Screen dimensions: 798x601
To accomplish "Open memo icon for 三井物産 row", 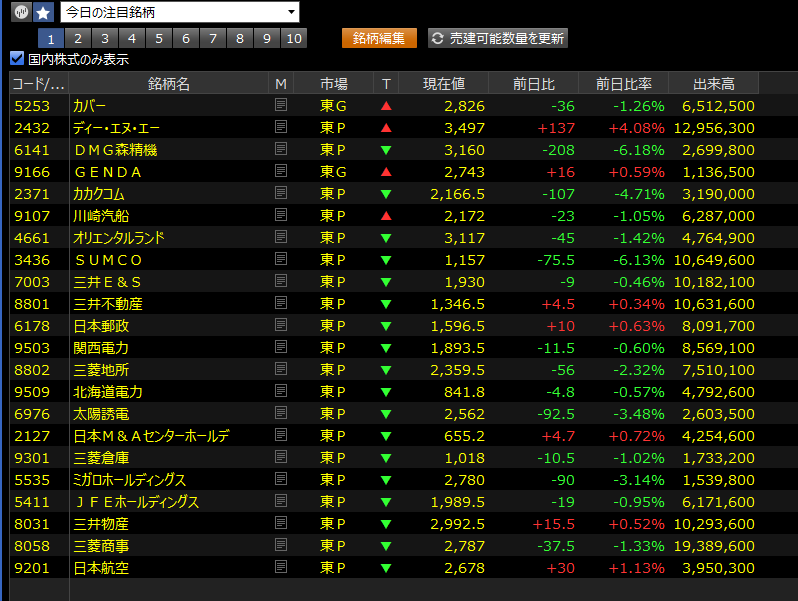I will click(x=281, y=523).
